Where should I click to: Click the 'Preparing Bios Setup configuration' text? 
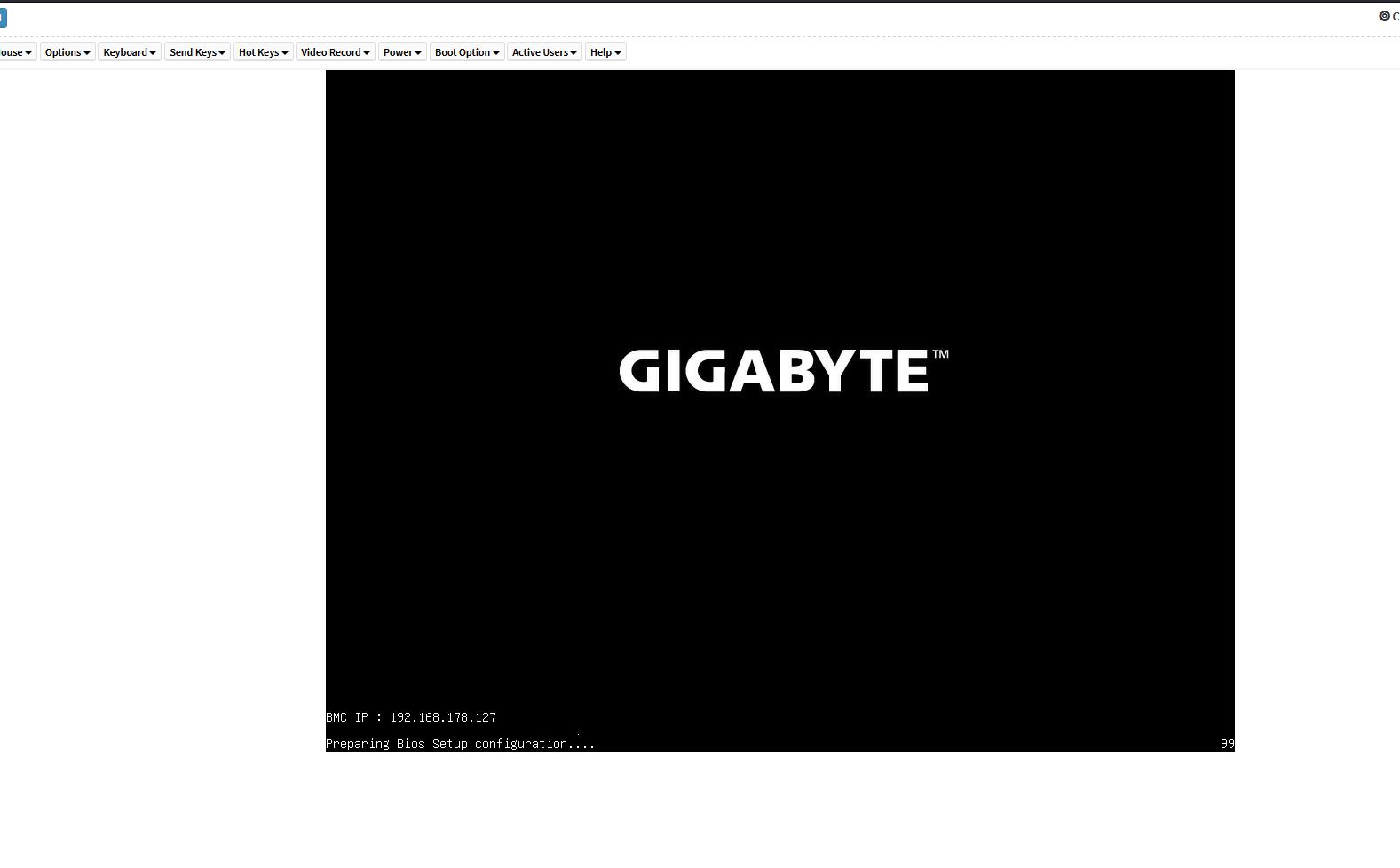(460, 744)
